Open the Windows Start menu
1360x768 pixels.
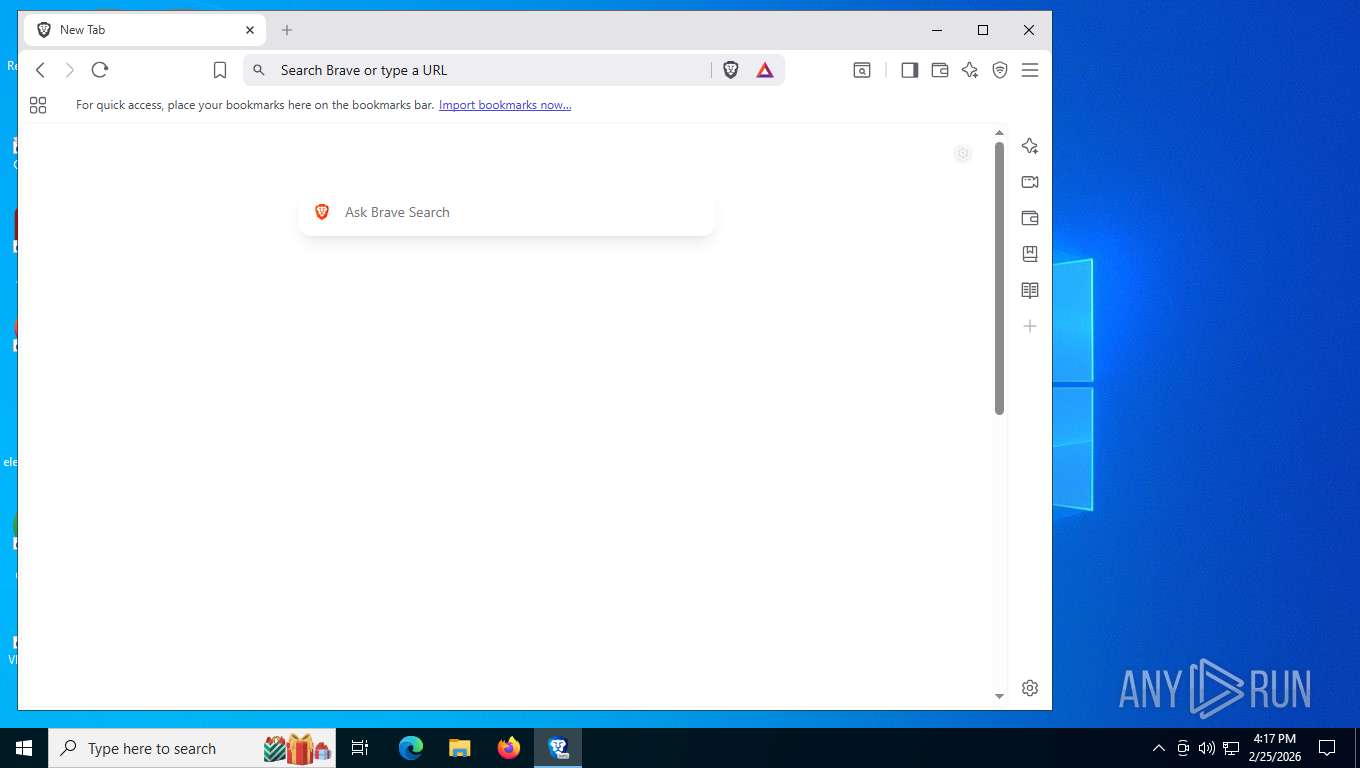(x=24, y=748)
